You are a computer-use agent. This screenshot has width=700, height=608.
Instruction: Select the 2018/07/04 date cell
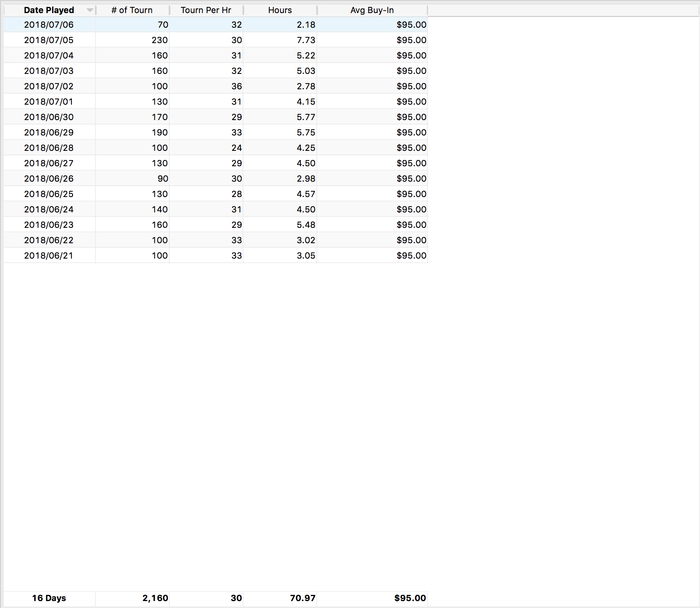(50, 55)
